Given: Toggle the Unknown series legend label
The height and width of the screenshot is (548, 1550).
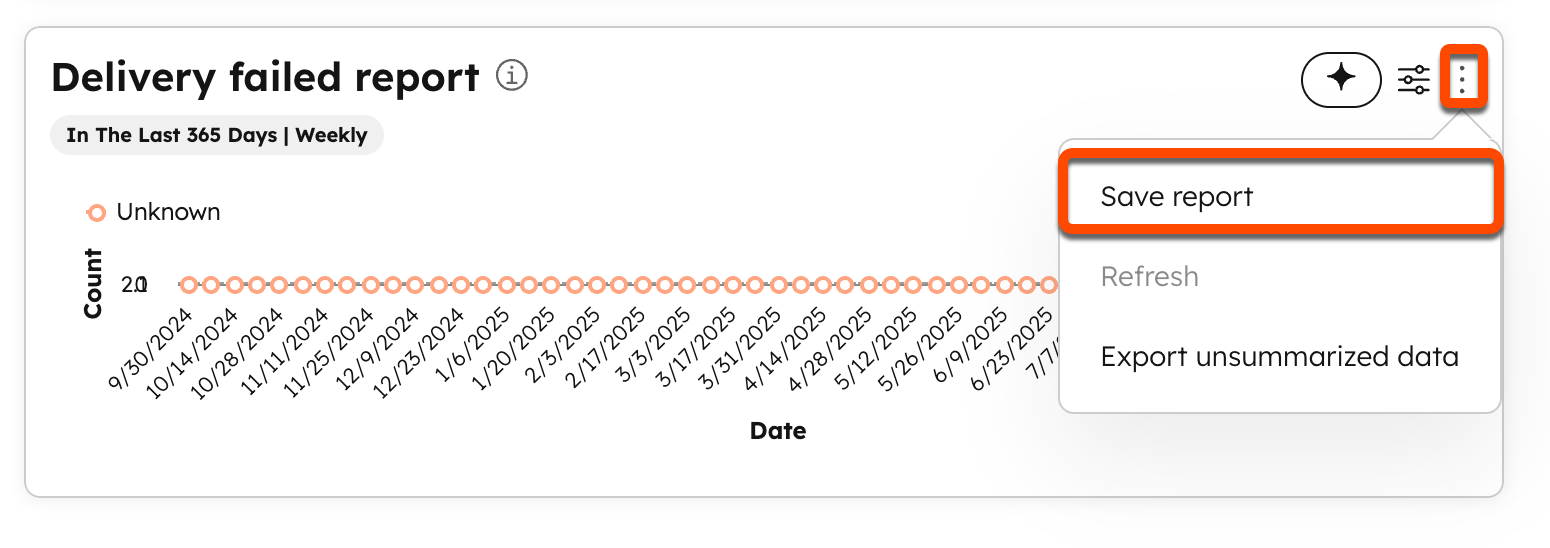Looking at the screenshot, I should [x=168, y=212].
